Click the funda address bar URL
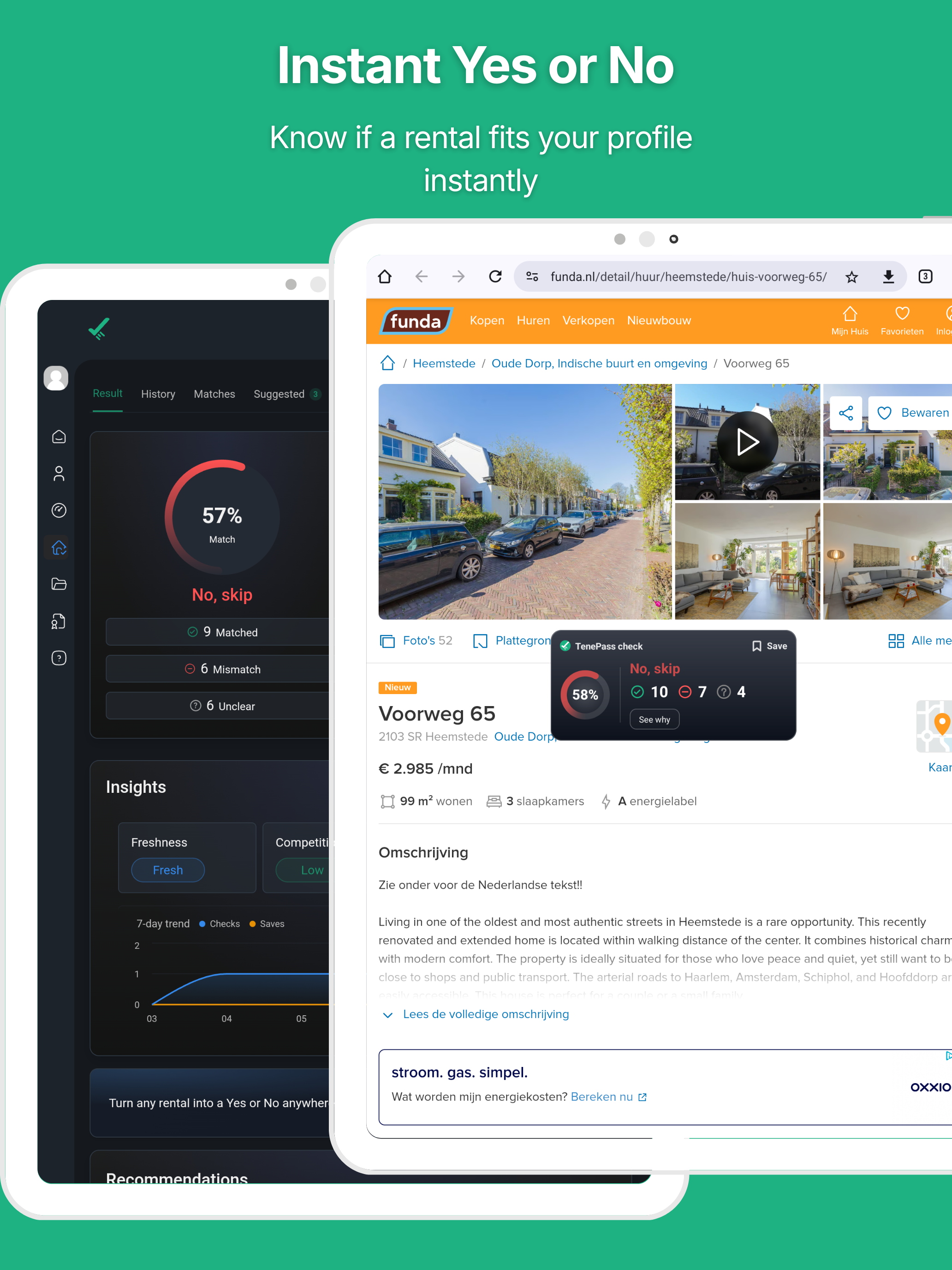 (689, 277)
